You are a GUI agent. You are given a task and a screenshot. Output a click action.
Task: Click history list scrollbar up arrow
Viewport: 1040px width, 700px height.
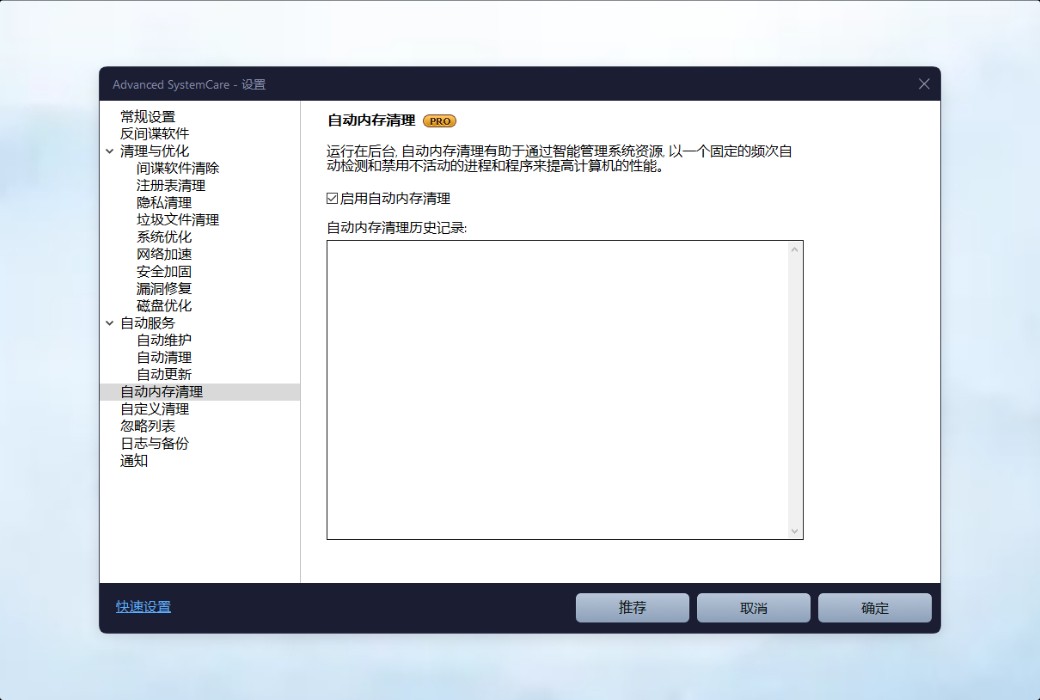[x=795, y=249]
